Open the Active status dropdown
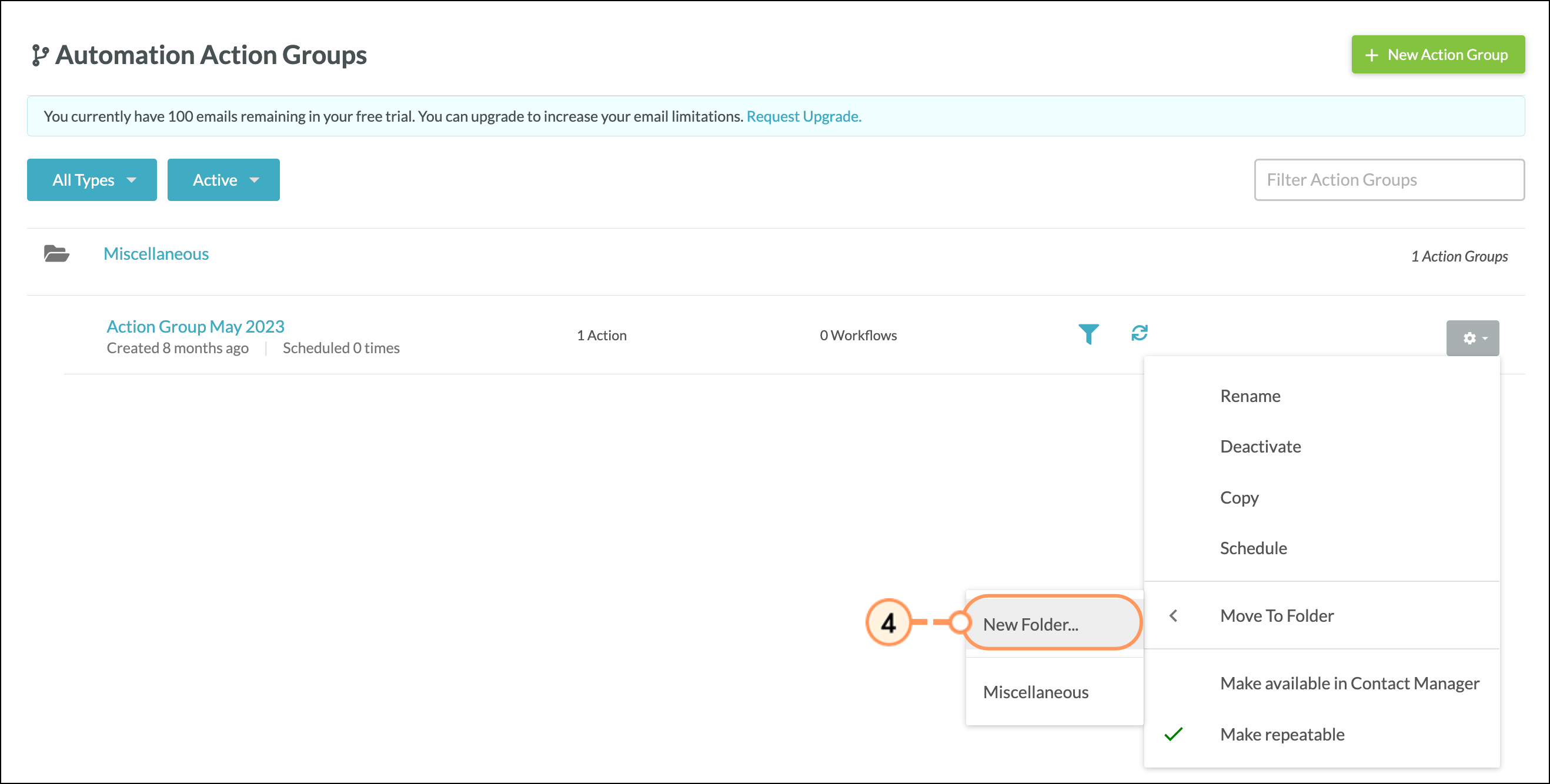 223,180
